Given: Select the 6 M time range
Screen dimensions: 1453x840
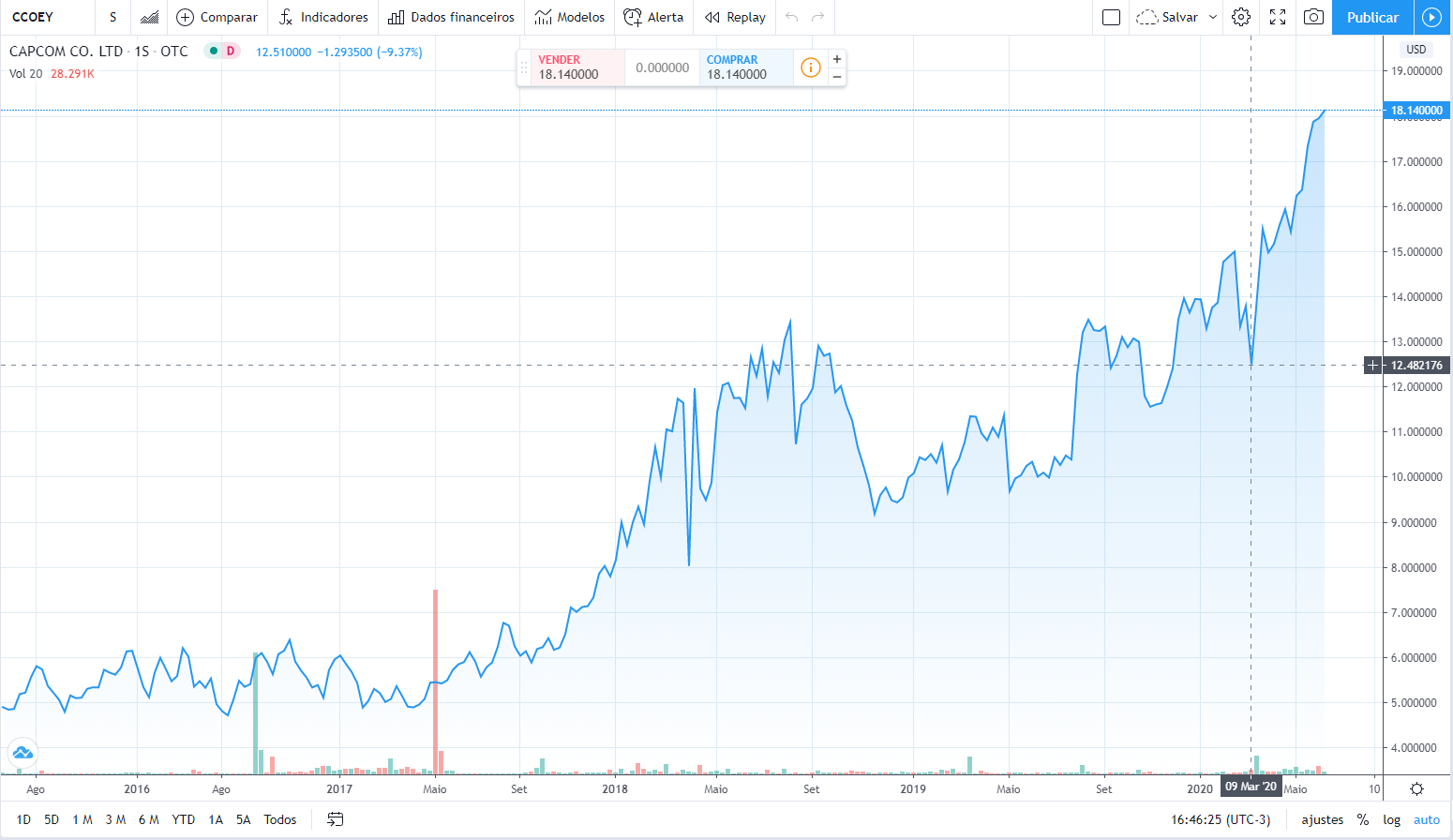Looking at the screenshot, I should [x=148, y=819].
